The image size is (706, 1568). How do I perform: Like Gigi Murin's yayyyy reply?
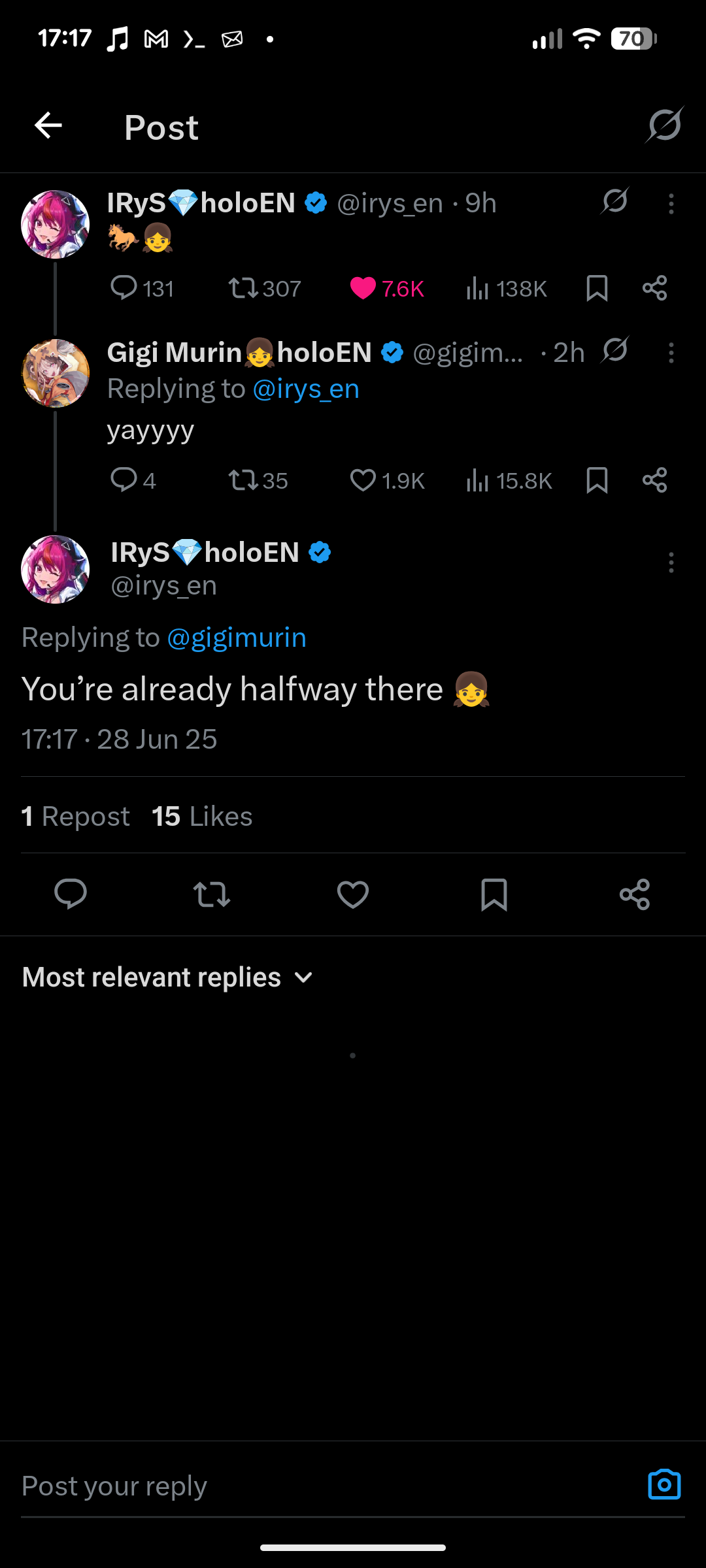pyautogui.click(x=363, y=480)
